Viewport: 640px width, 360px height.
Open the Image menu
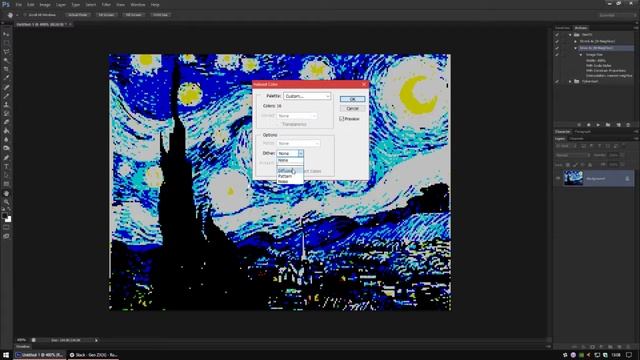tap(45, 5)
